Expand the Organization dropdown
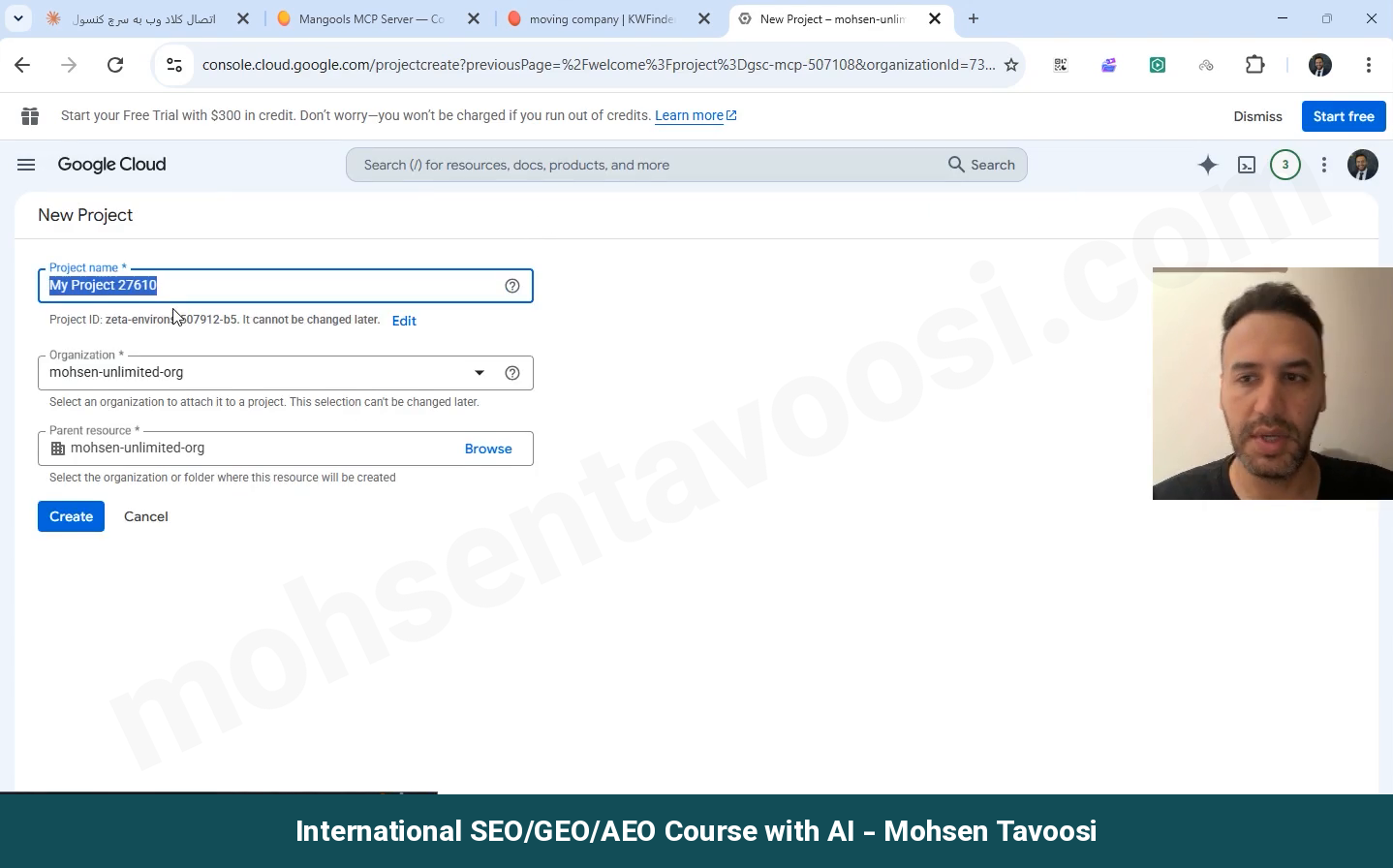 [x=480, y=373]
